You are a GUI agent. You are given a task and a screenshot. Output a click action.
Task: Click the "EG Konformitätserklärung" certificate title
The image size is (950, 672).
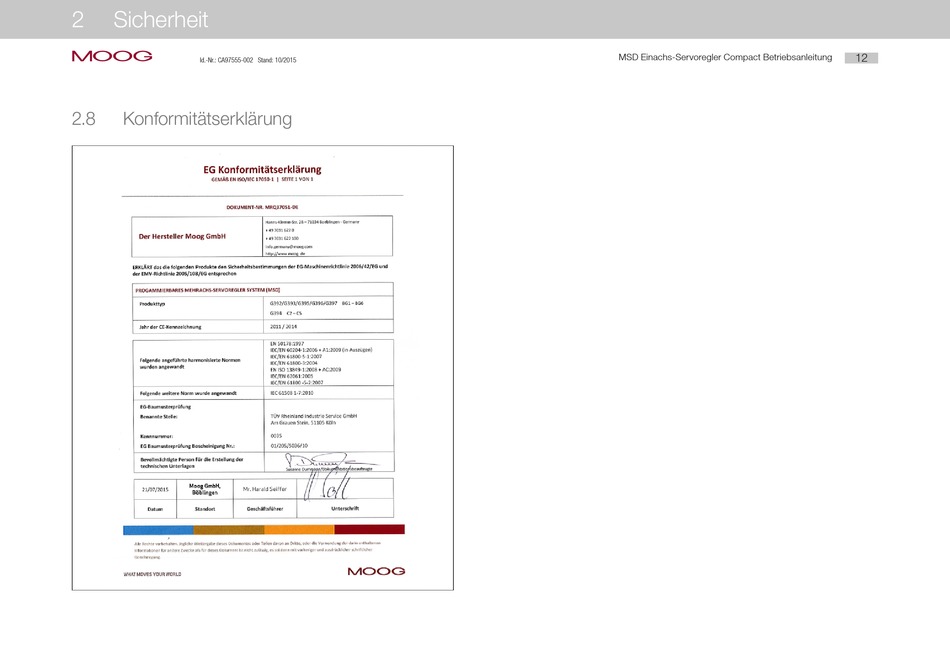click(262, 170)
